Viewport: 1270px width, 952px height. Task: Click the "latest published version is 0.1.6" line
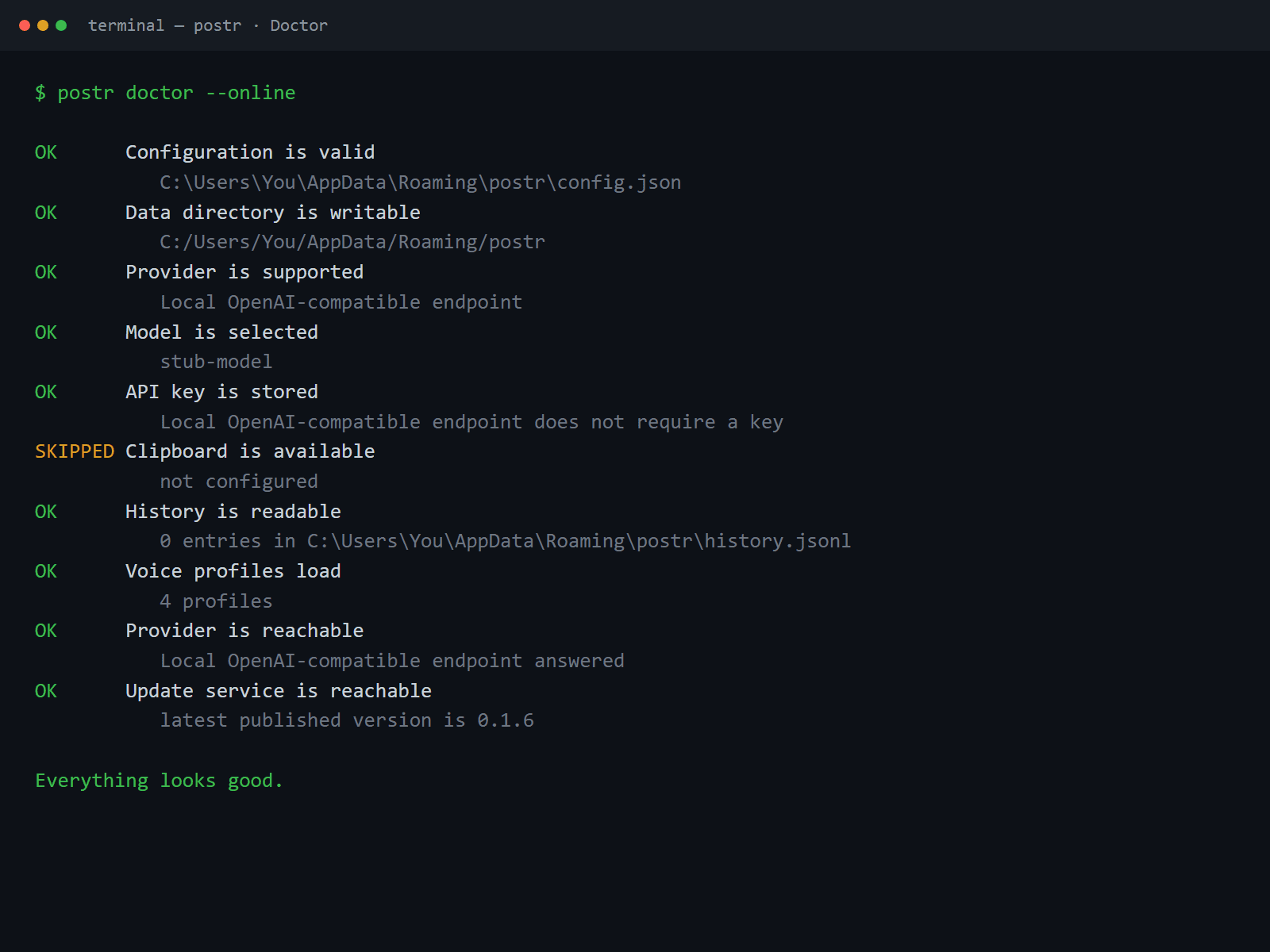pos(347,720)
